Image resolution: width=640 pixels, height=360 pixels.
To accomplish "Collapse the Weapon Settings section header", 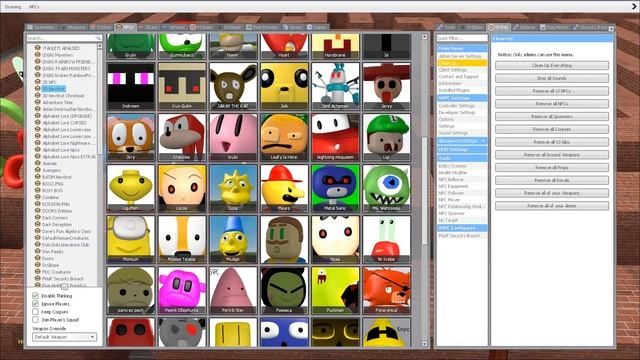I will point(462,141).
